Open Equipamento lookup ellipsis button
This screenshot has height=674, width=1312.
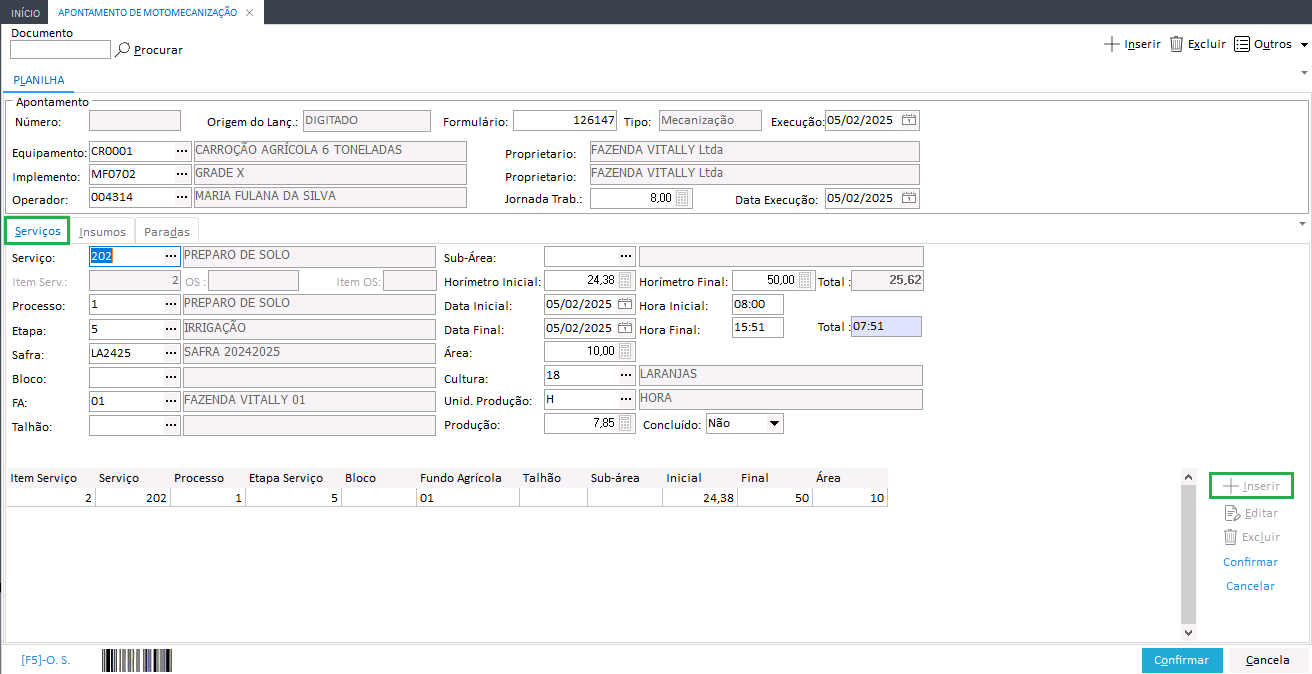click(182, 151)
